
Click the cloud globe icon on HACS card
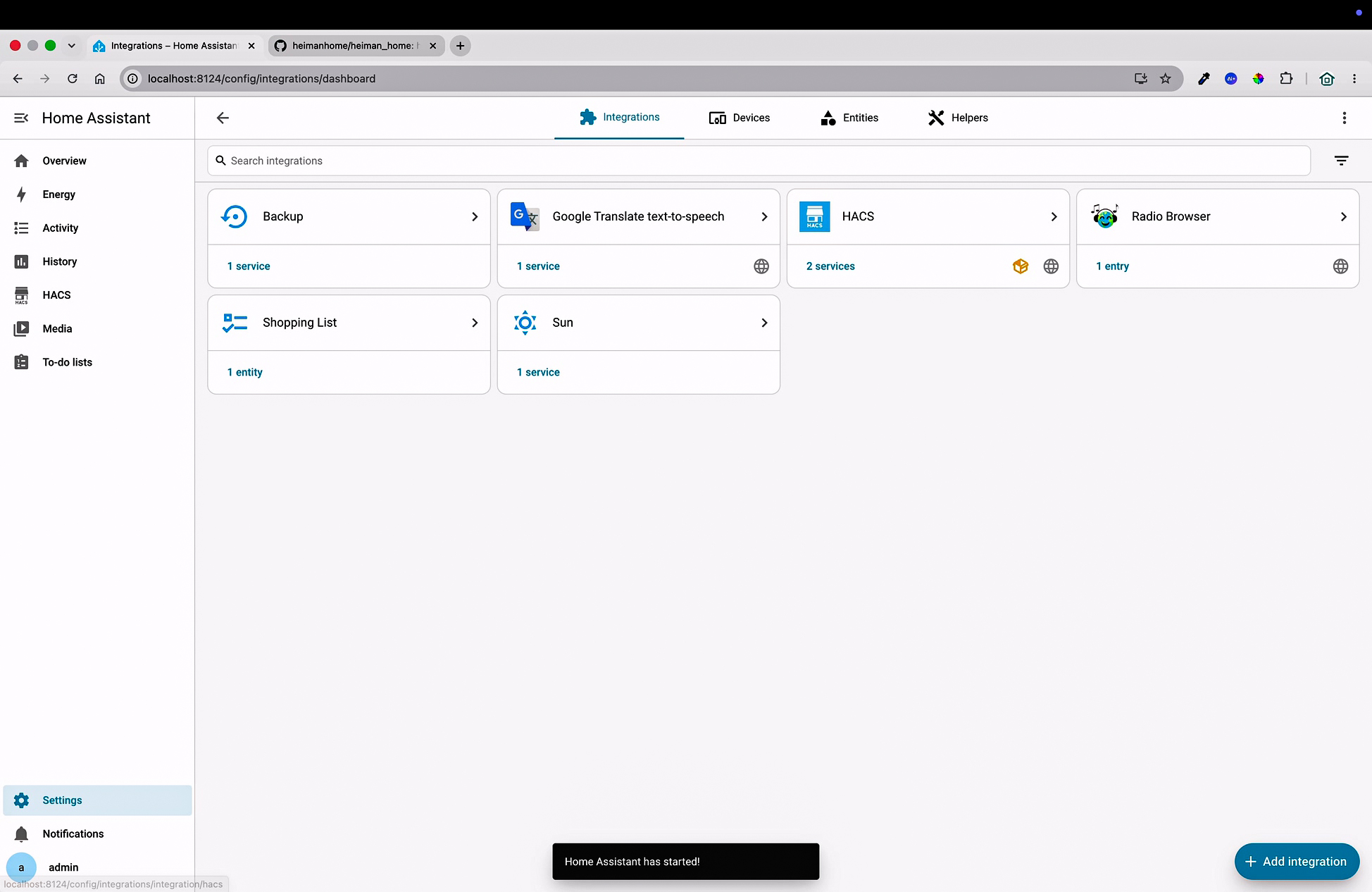(1051, 266)
